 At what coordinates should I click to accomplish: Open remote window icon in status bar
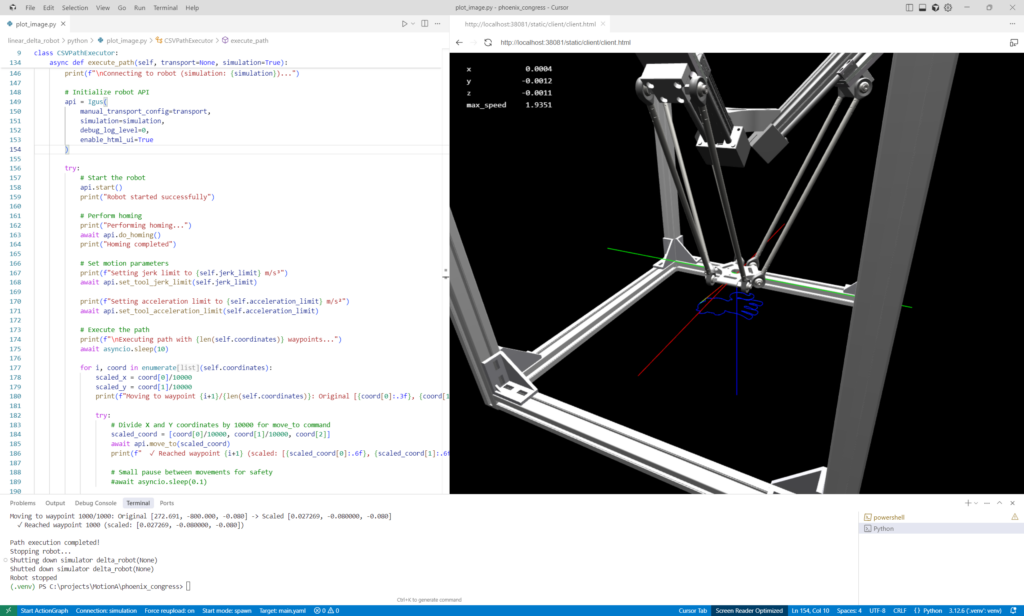coord(6,610)
